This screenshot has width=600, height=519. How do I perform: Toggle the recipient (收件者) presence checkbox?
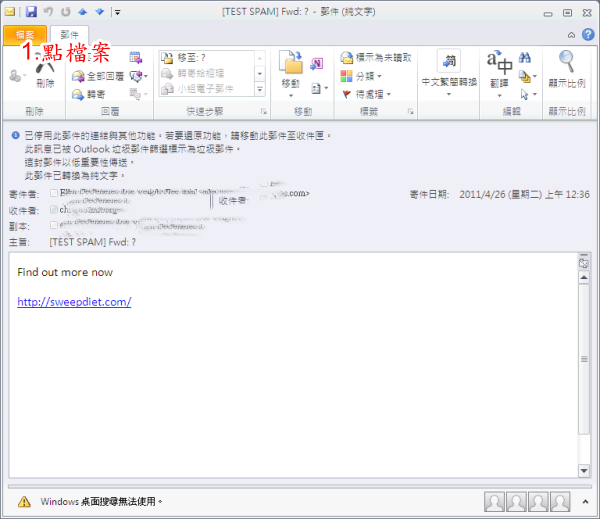(54, 210)
